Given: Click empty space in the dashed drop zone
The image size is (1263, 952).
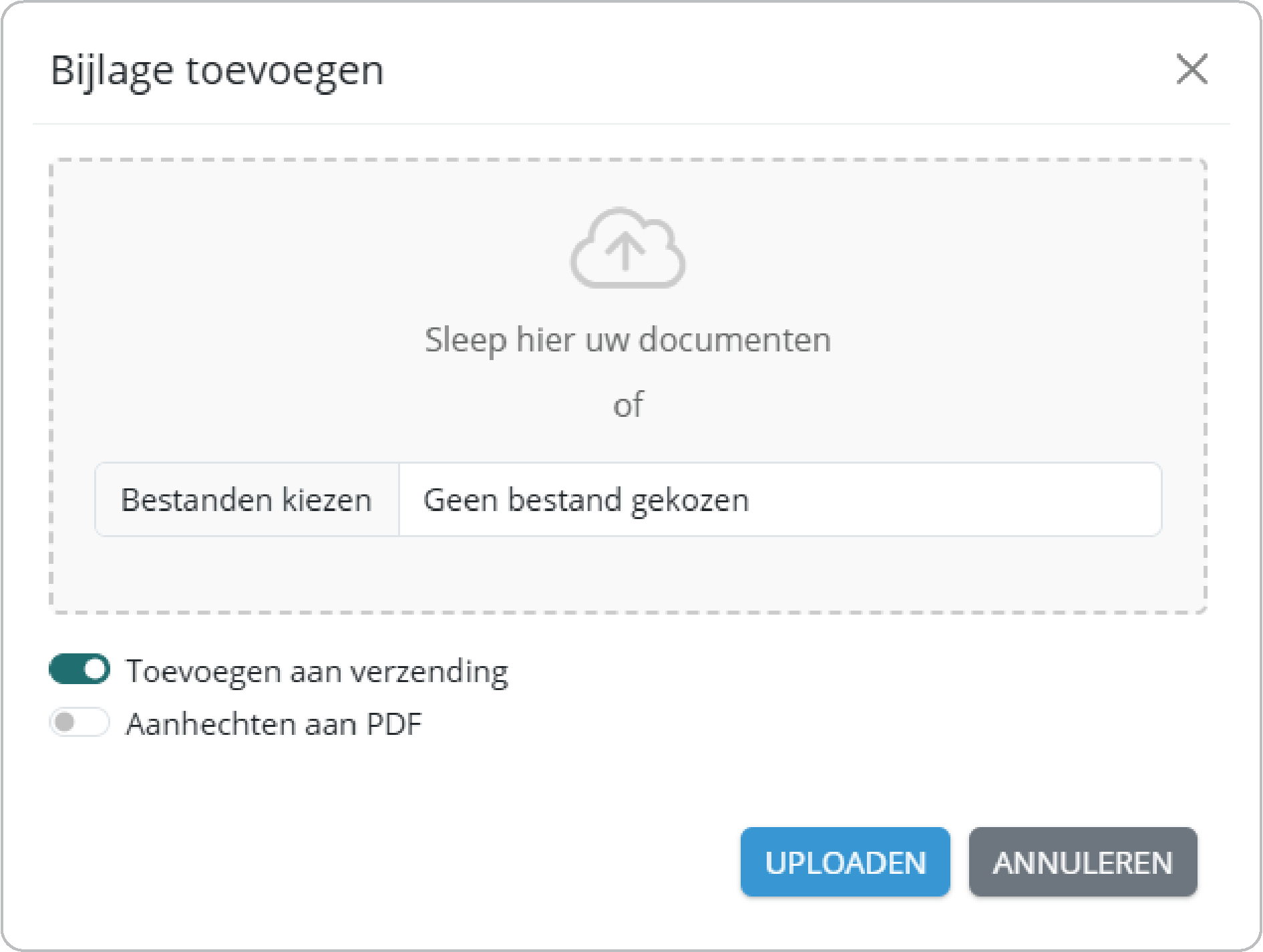Looking at the screenshot, I should [267, 267].
